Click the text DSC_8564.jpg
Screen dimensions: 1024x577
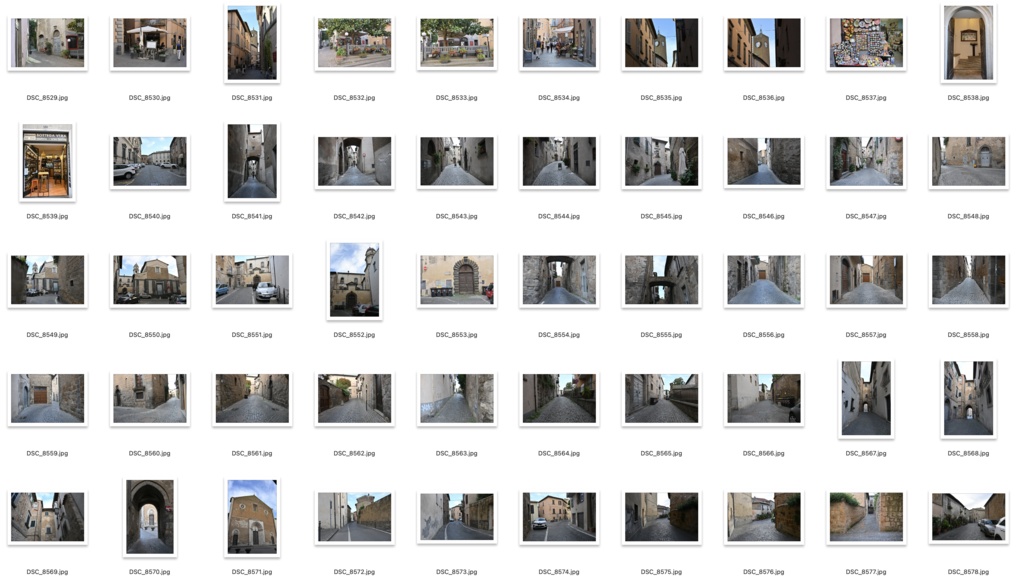559,454
